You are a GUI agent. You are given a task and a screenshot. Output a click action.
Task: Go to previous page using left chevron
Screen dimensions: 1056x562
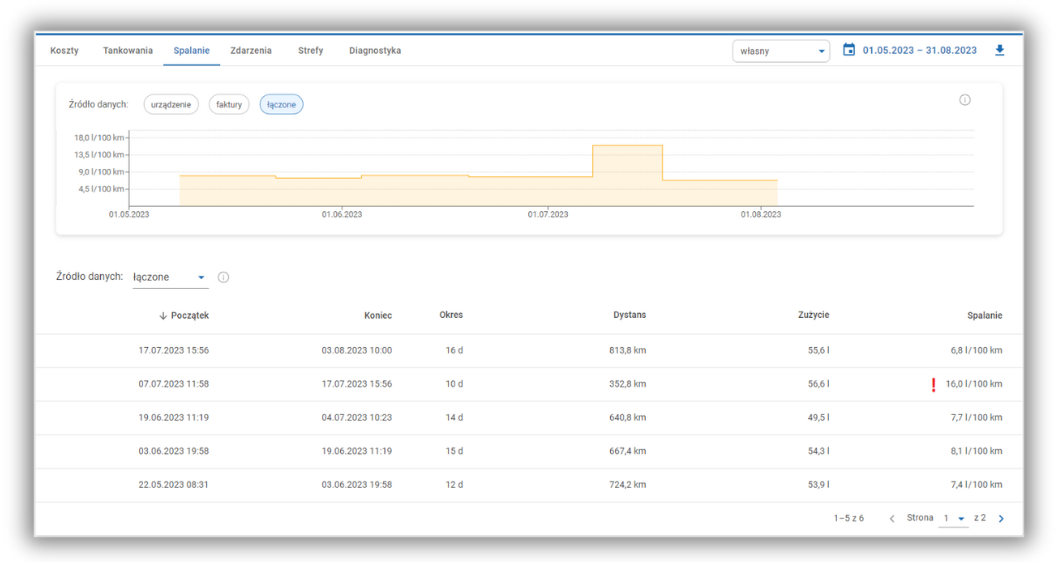point(892,519)
